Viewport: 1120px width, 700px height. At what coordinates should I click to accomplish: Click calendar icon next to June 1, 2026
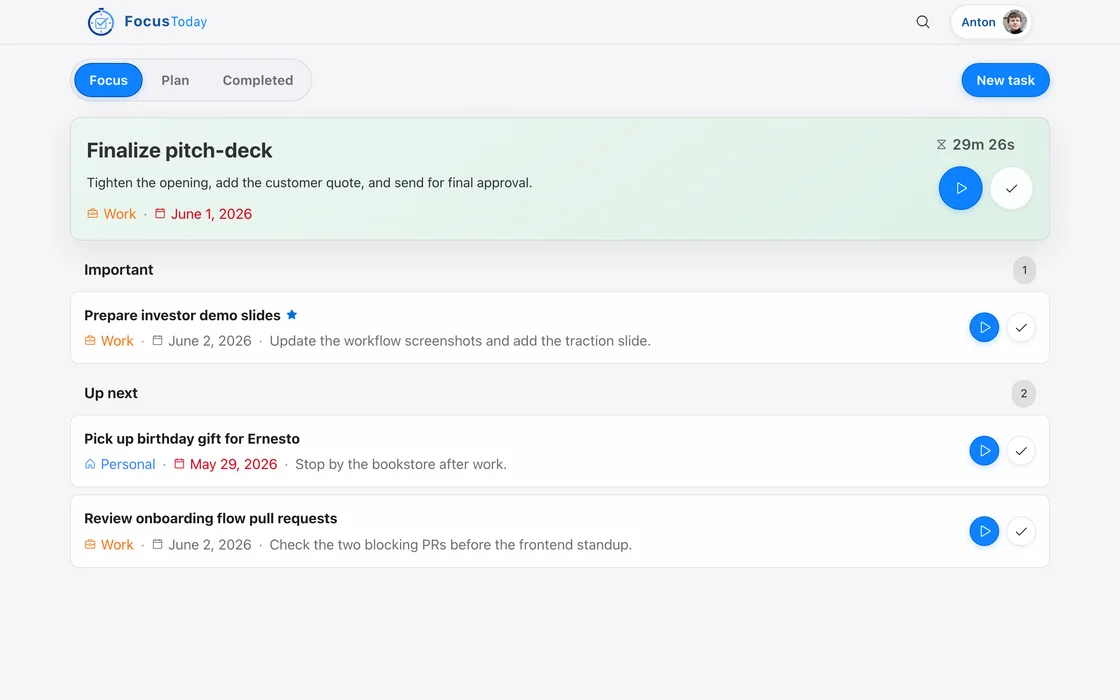pos(160,213)
